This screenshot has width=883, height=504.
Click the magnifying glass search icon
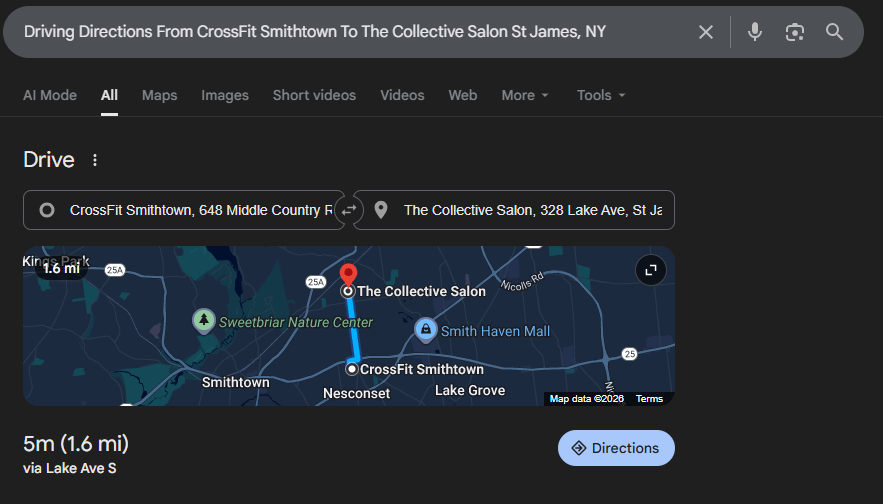pyautogui.click(x=835, y=32)
